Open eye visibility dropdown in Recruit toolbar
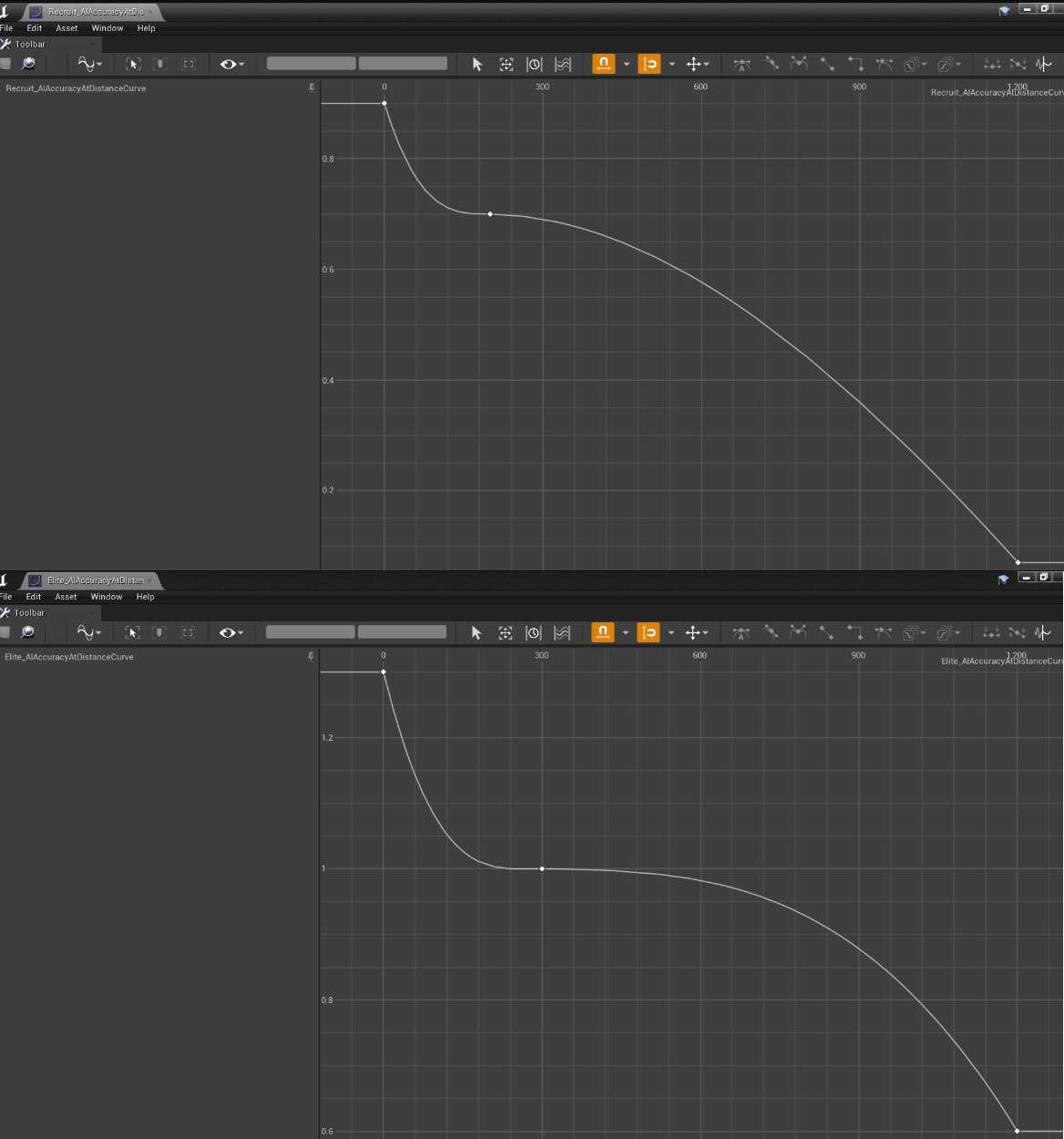Viewport: 1064px width, 1139px height. [x=231, y=64]
